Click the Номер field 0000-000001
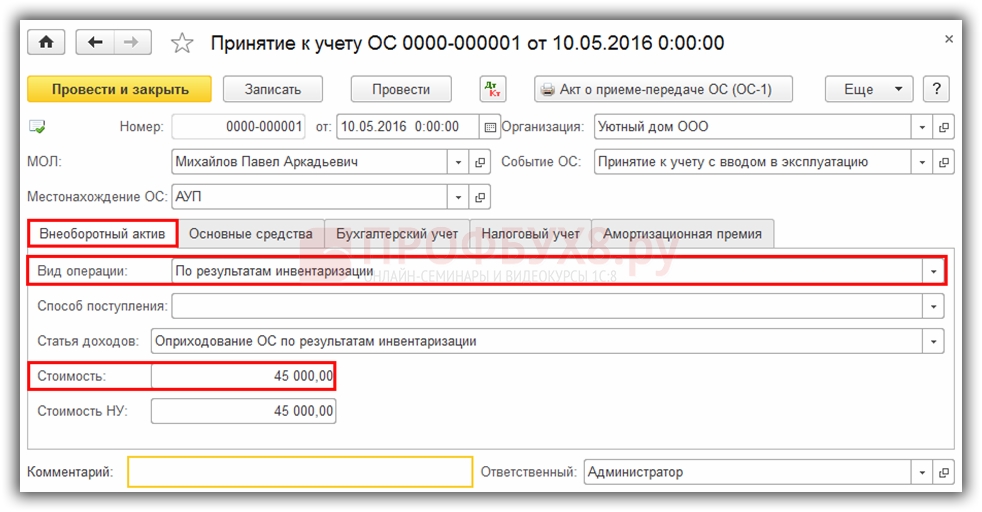This screenshot has width=982, height=512. tap(239, 127)
